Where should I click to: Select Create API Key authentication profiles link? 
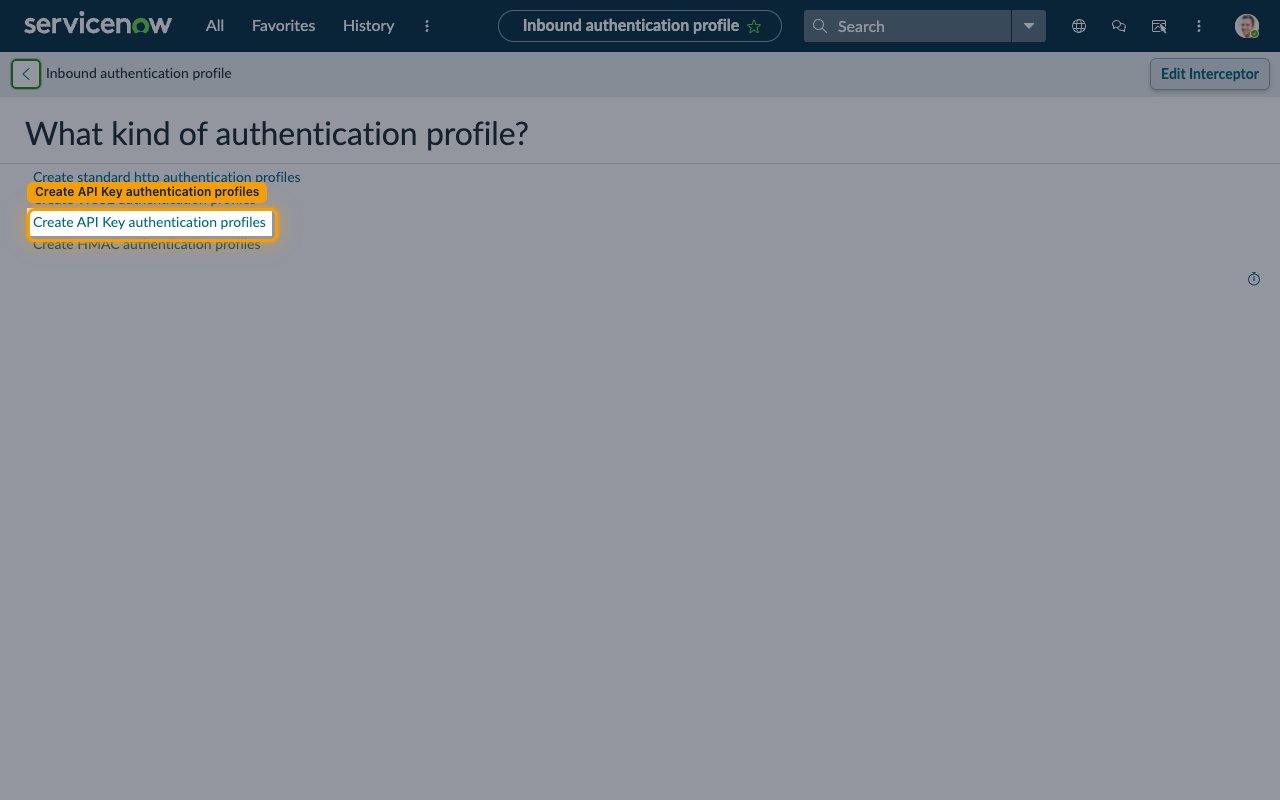(x=150, y=223)
